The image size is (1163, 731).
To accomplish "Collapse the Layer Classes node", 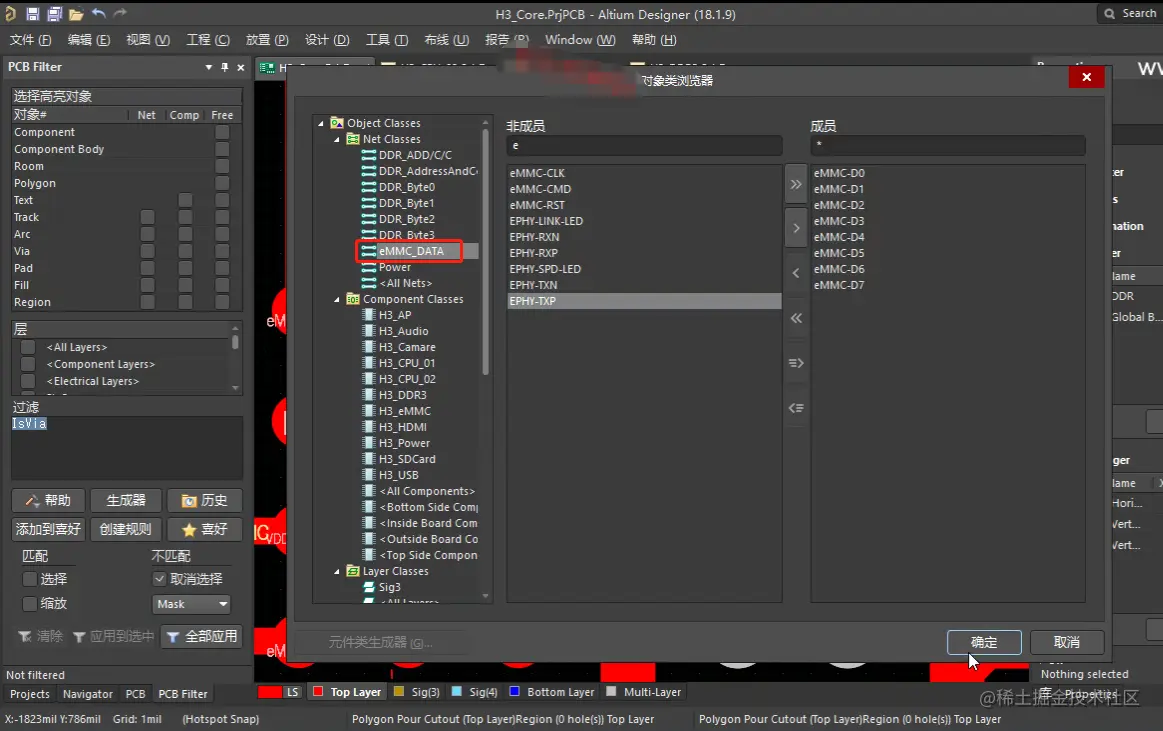I will click(337, 572).
